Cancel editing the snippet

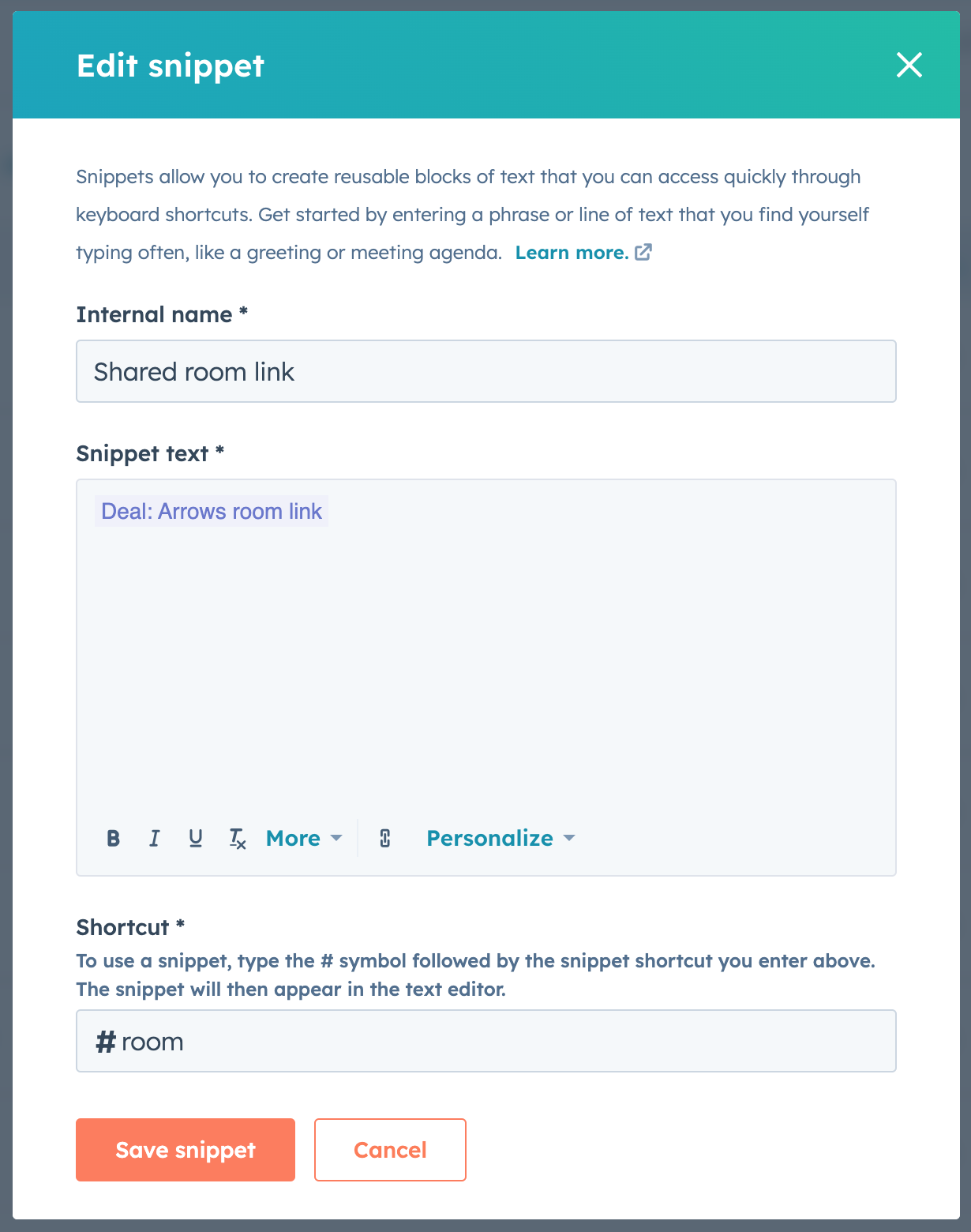tap(390, 1150)
